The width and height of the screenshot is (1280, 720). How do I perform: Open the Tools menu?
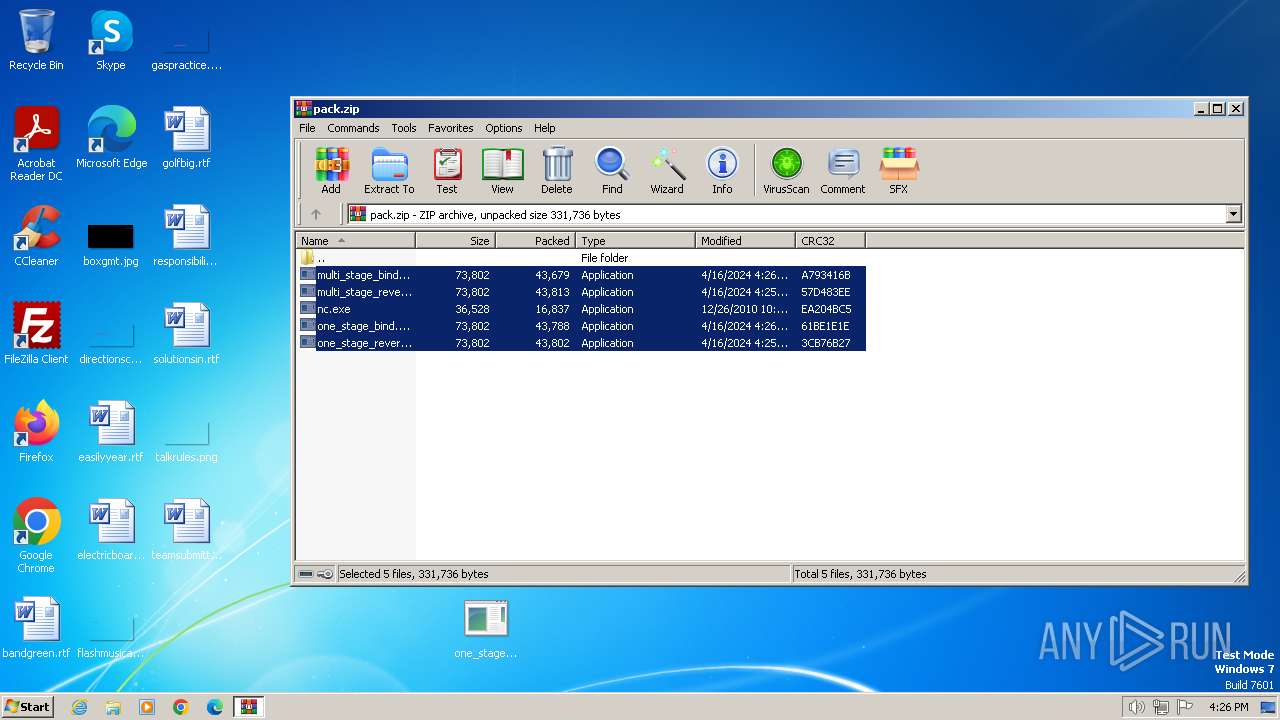point(404,128)
